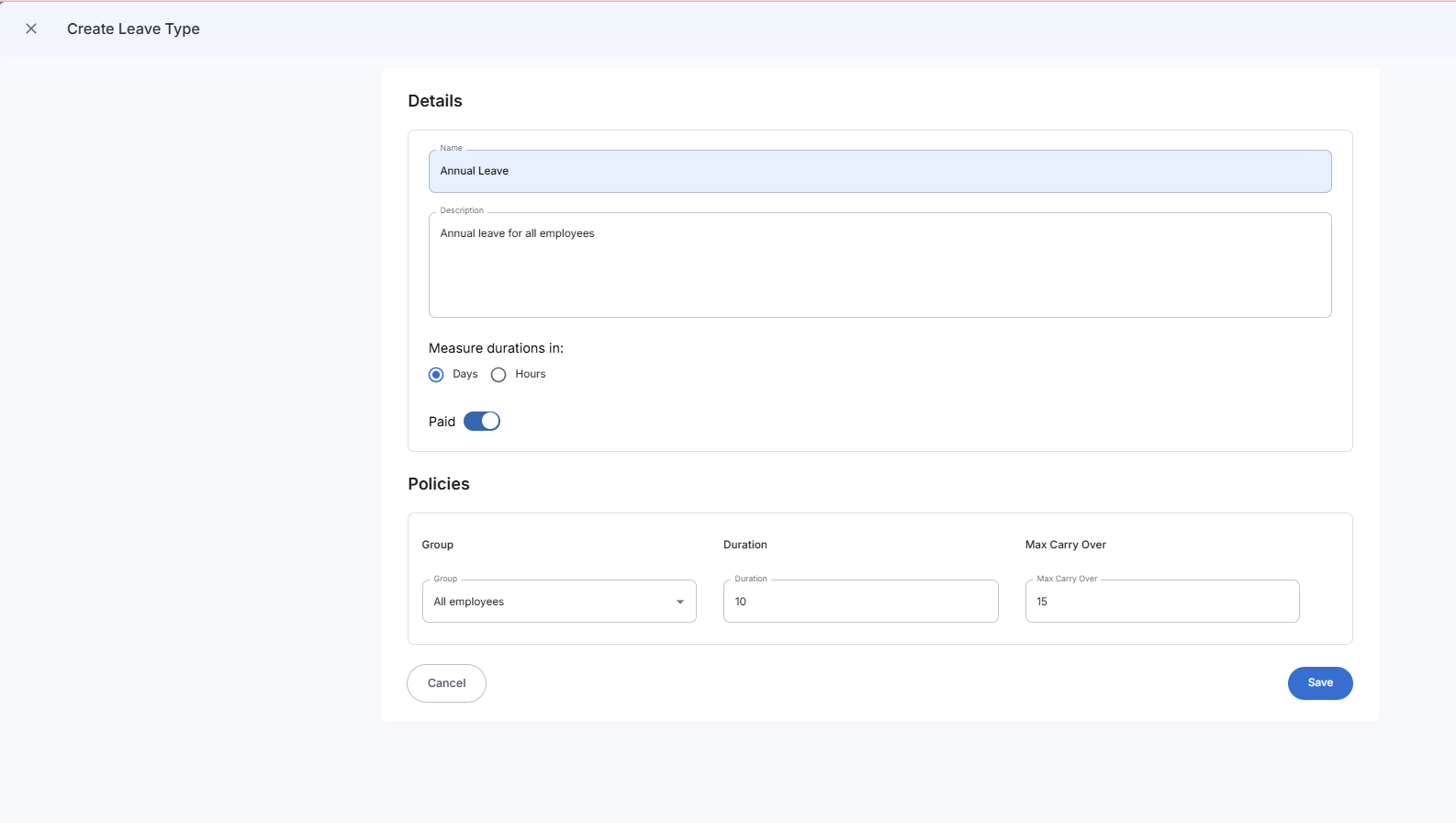Focus the Description text area
1456x823 pixels.
879,265
